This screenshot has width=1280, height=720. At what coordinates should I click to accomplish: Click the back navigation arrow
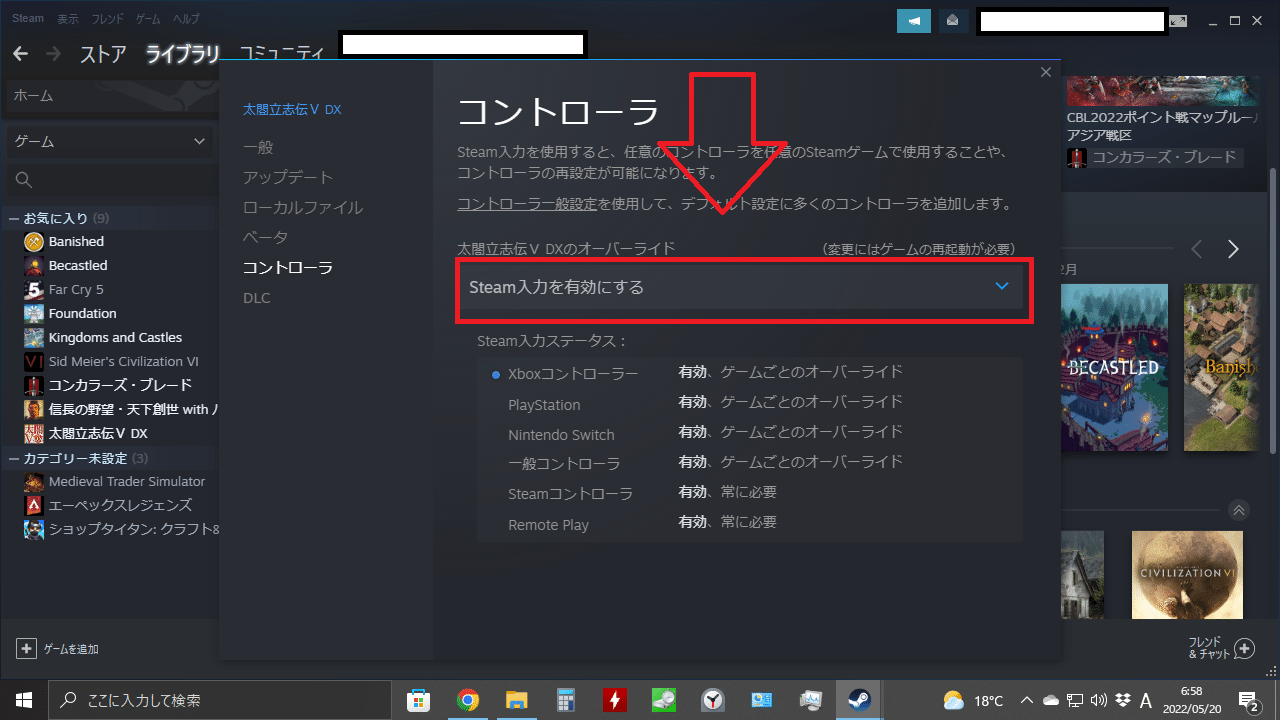tap(20, 54)
